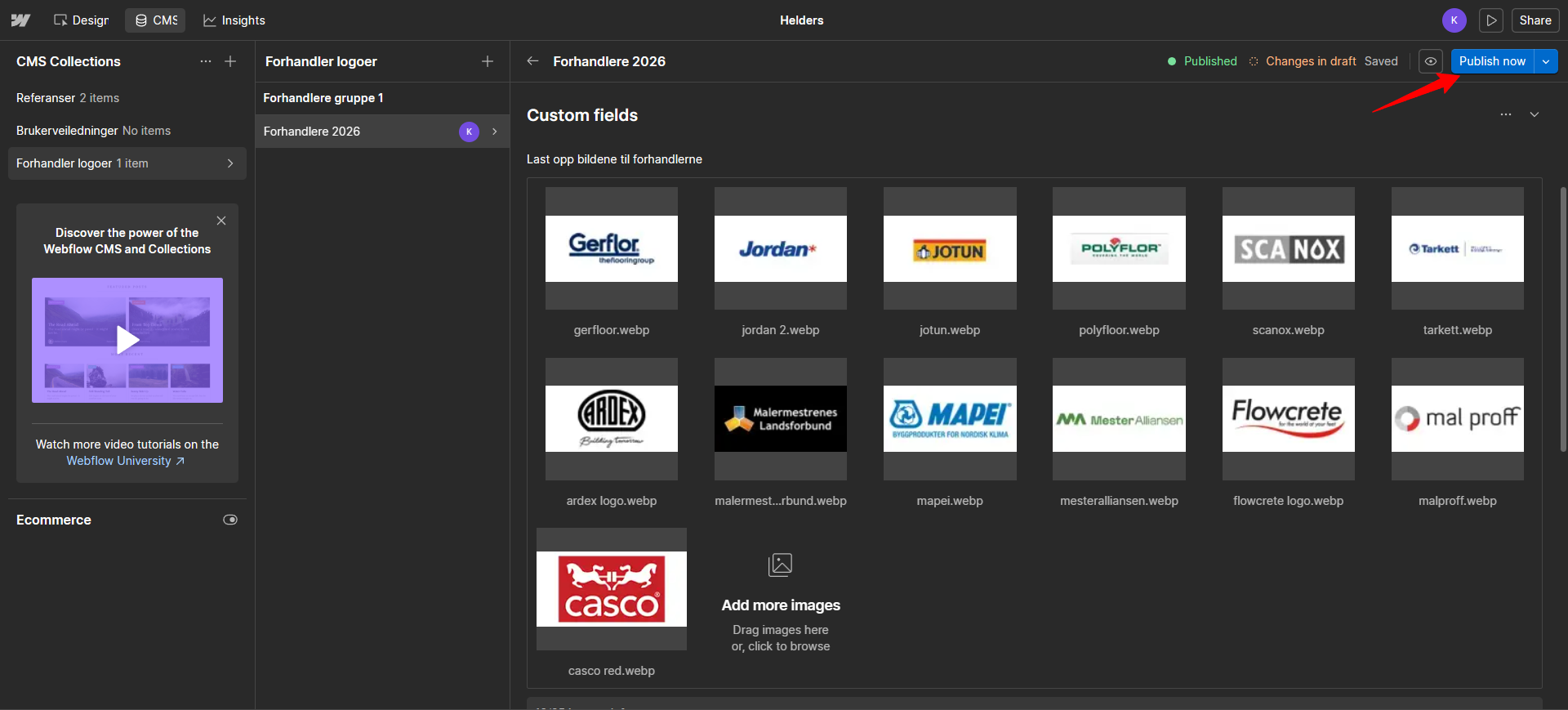The width and height of the screenshot is (1568, 710).
Task: Select the Referanser collection
Action: coord(127,98)
